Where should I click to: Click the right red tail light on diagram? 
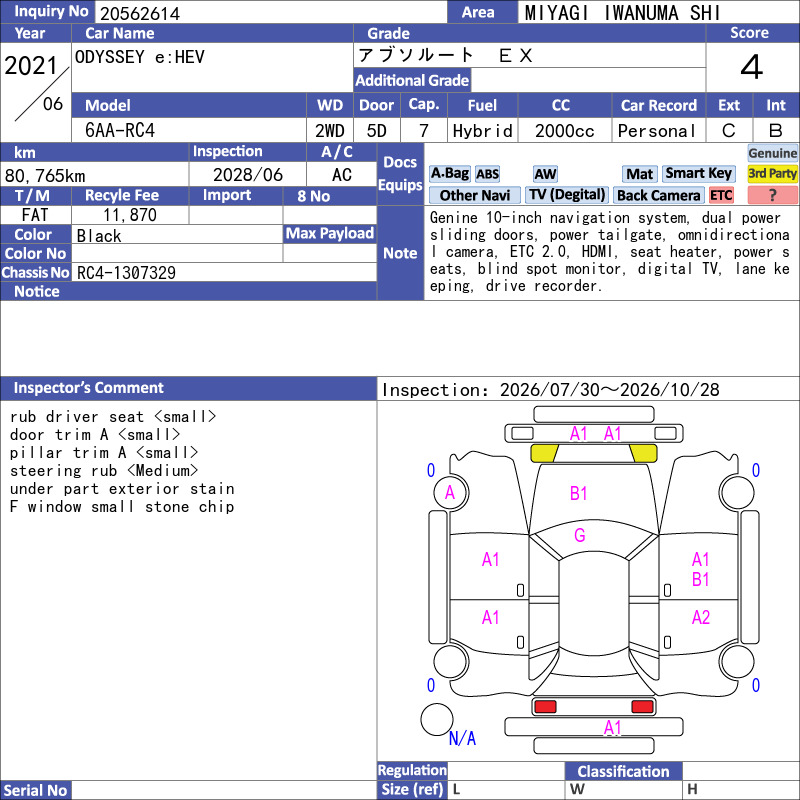coord(642,707)
